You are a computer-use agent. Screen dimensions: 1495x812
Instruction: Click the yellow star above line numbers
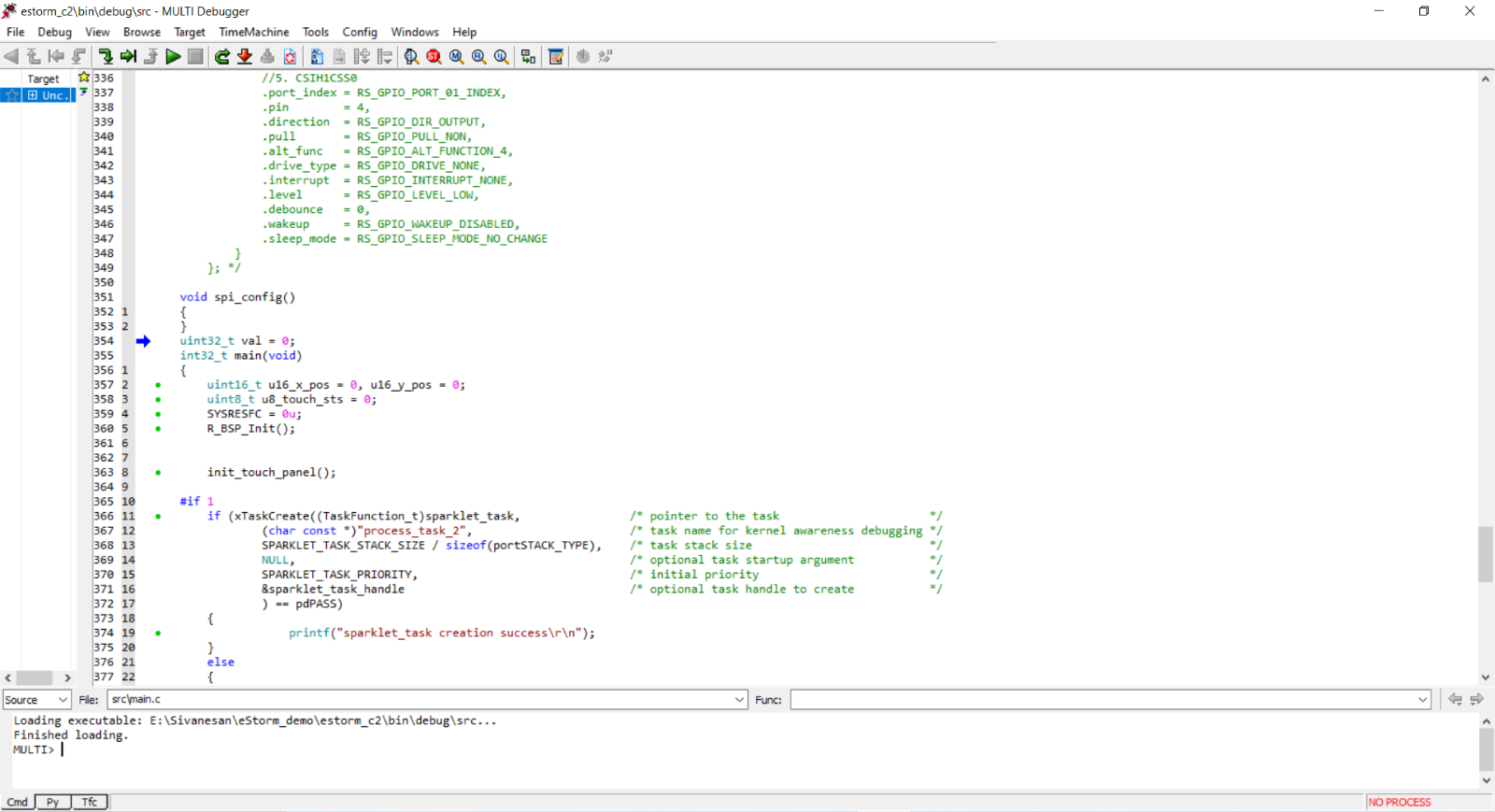pyautogui.click(x=84, y=78)
